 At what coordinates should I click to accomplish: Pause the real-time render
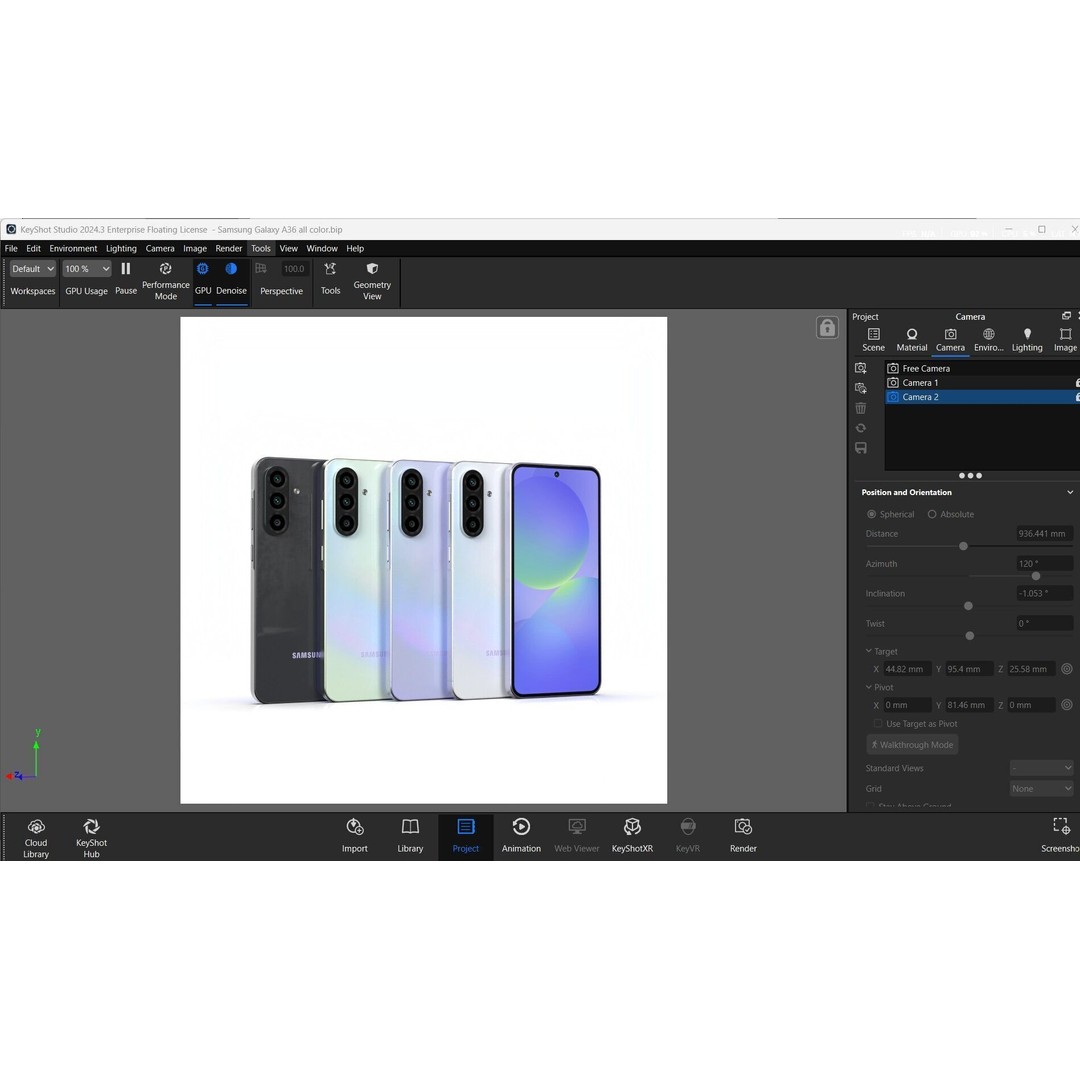125,278
